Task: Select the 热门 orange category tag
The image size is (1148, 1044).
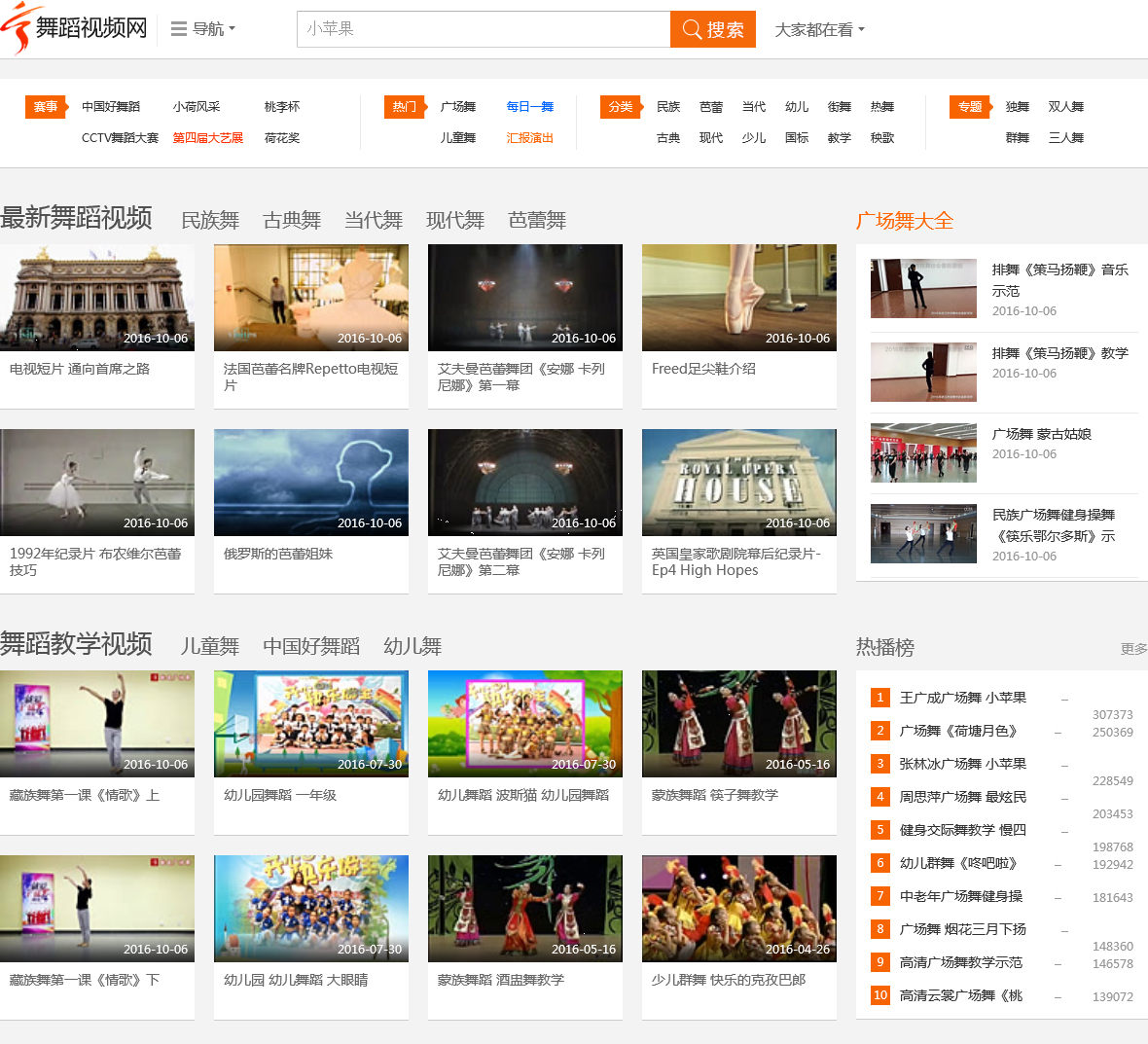Action: click(x=404, y=107)
